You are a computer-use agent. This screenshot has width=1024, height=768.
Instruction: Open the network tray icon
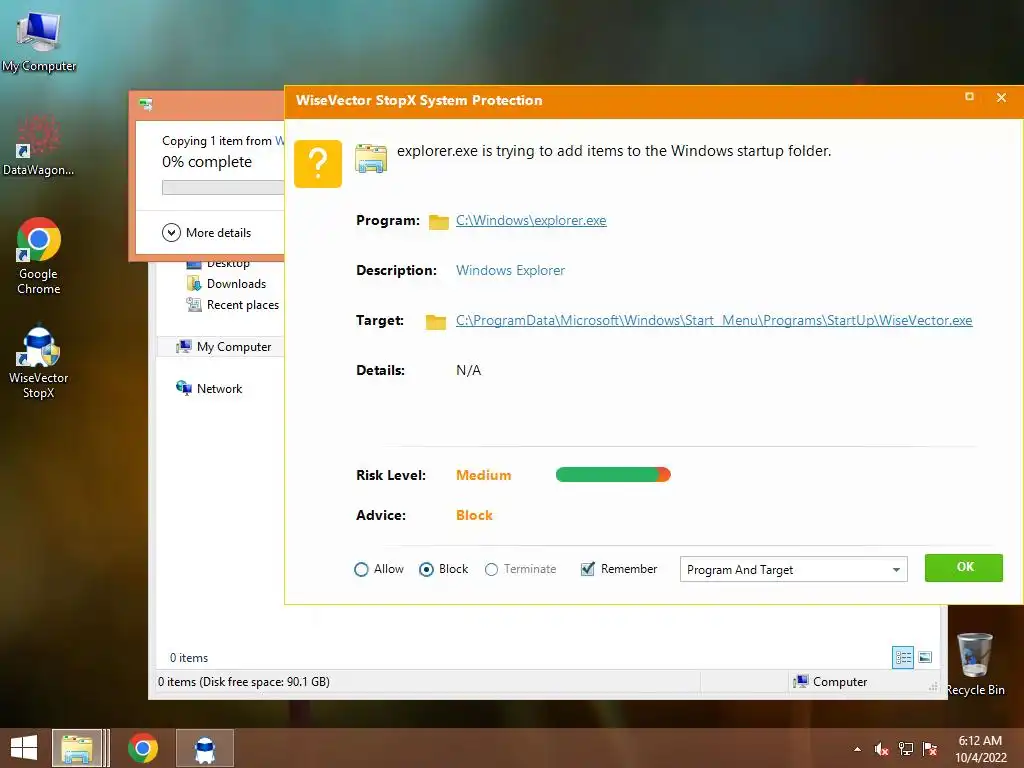[906, 749]
